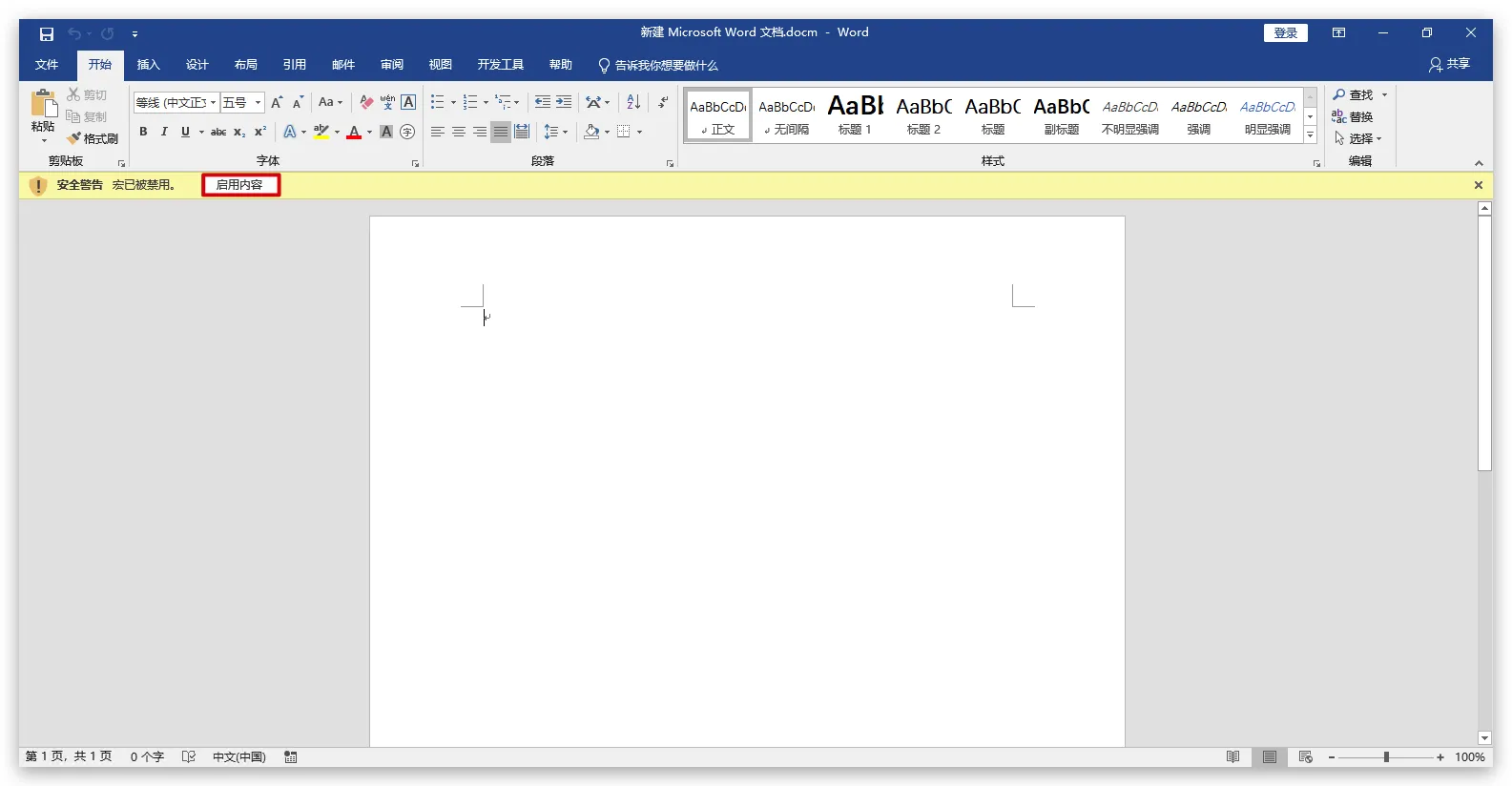Click the 启用内容 (Enable Content) button
The image size is (1512, 786).
click(x=240, y=185)
